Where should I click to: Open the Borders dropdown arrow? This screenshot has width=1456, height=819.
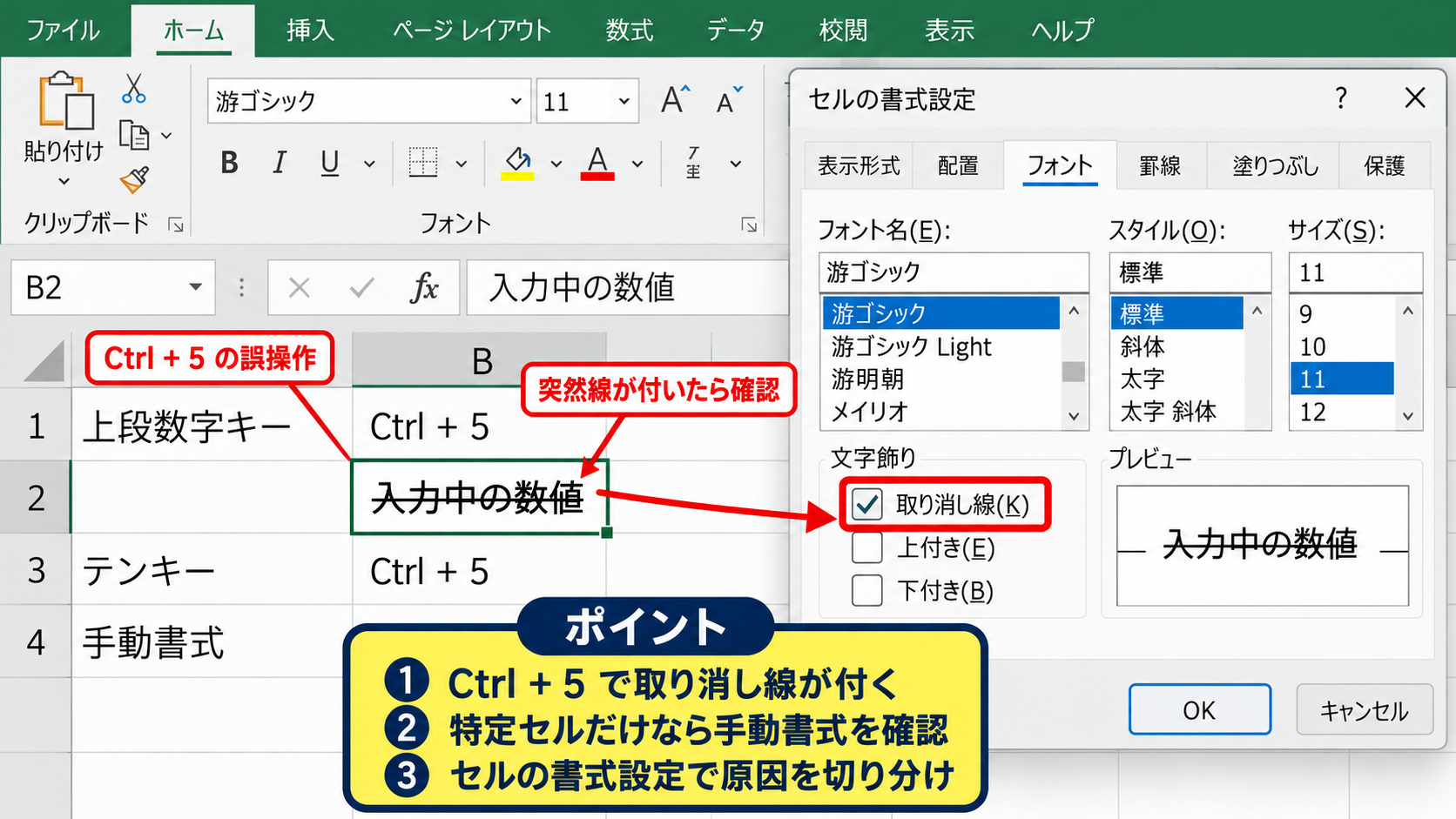[x=462, y=164]
